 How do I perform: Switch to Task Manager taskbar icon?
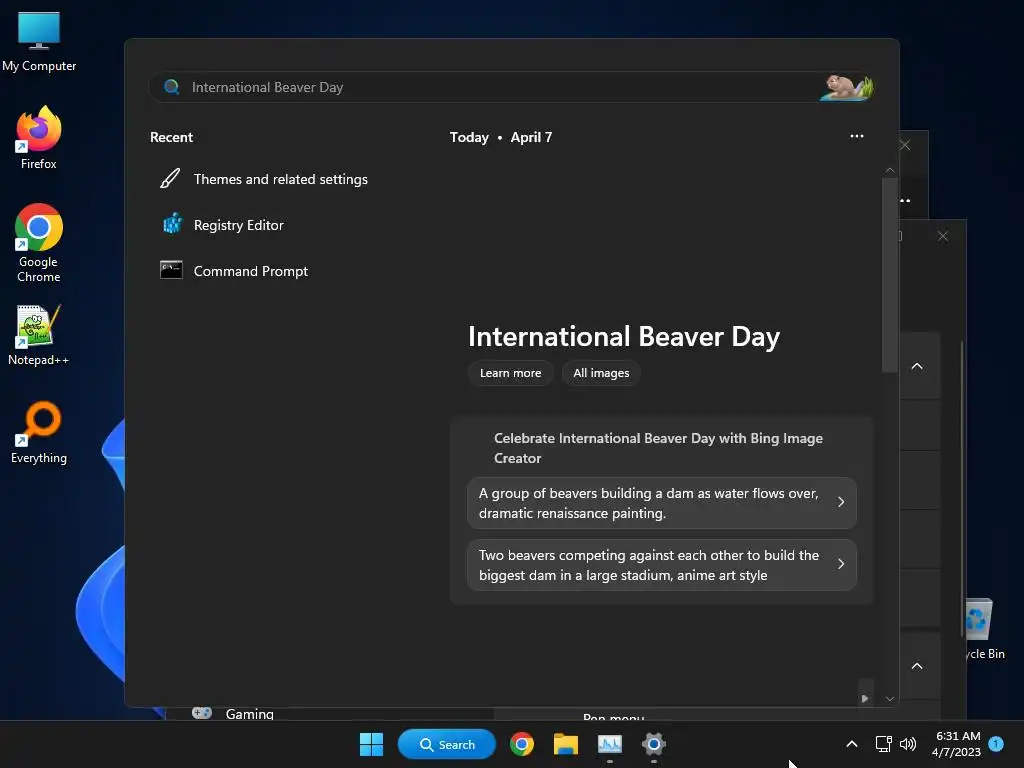(x=609, y=744)
